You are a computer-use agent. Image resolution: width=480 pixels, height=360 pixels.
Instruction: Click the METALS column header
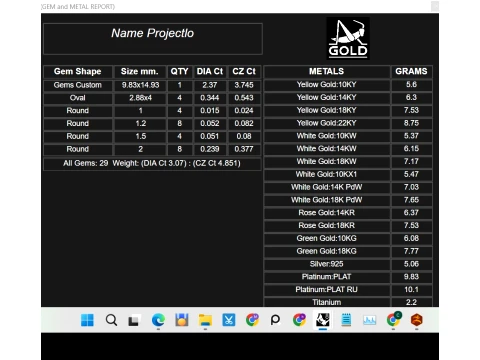coord(327,71)
